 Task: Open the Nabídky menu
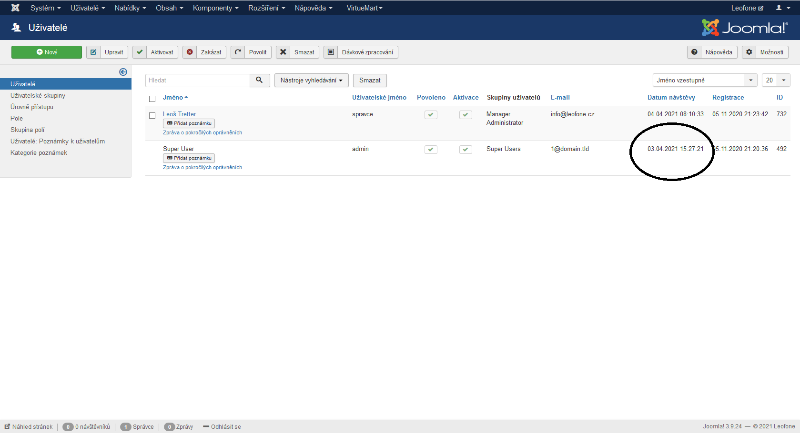130,8
